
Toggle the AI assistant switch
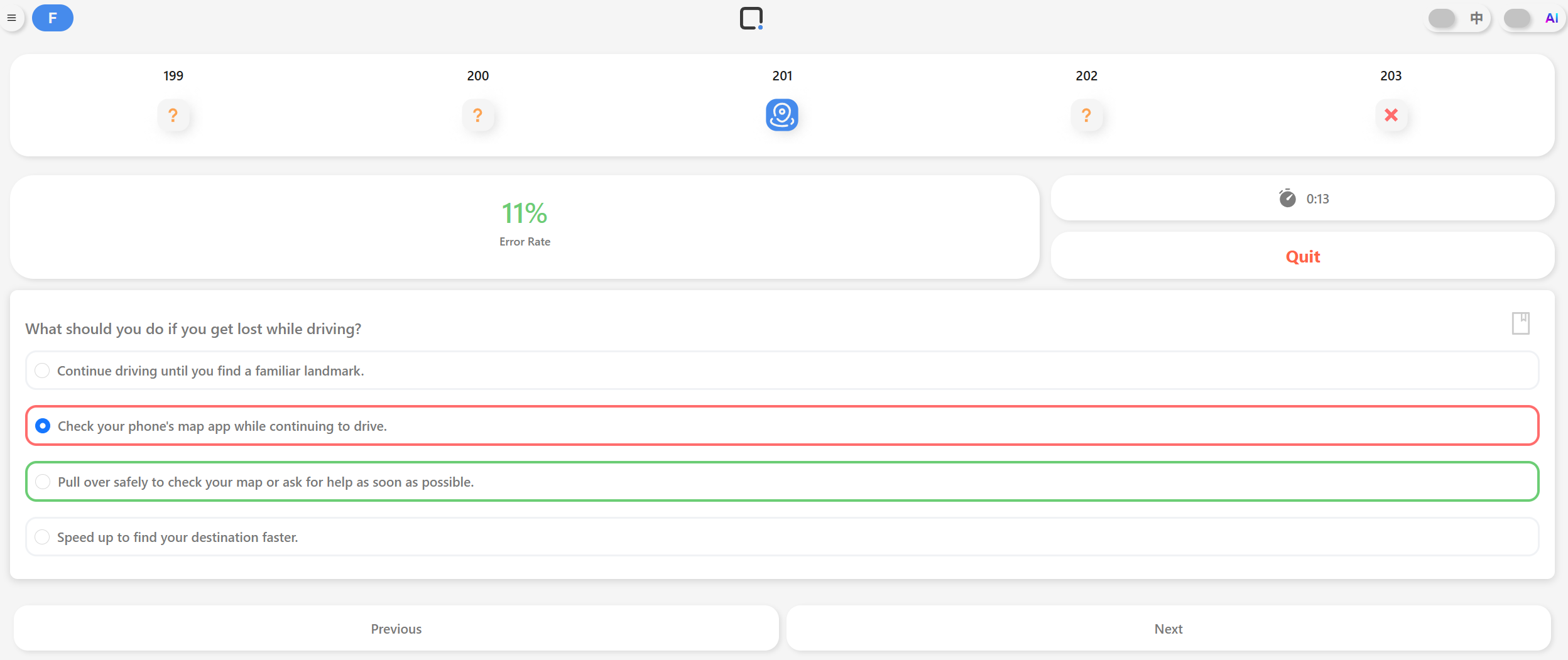[x=1518, y=18]
